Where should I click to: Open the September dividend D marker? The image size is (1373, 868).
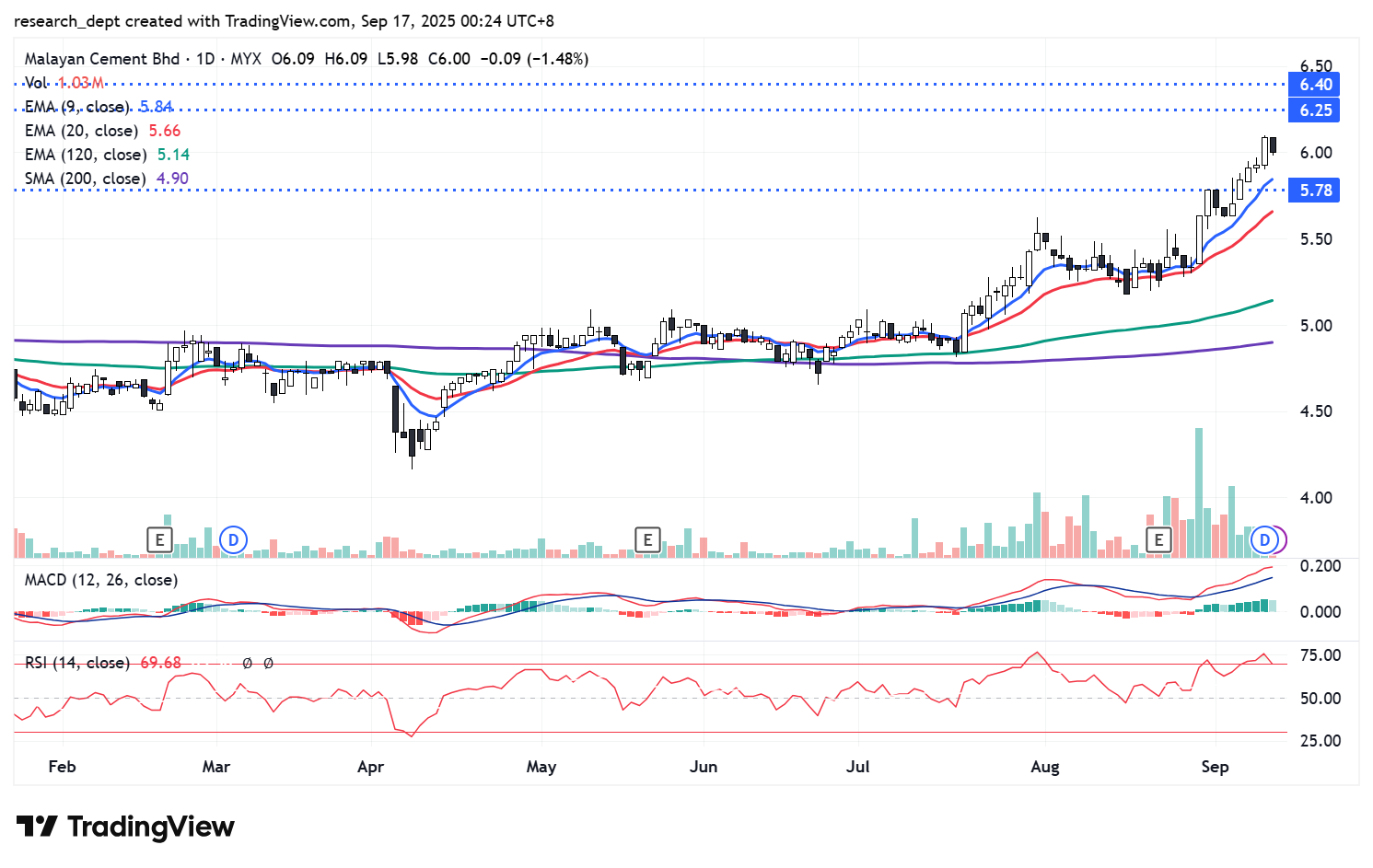1264,539
